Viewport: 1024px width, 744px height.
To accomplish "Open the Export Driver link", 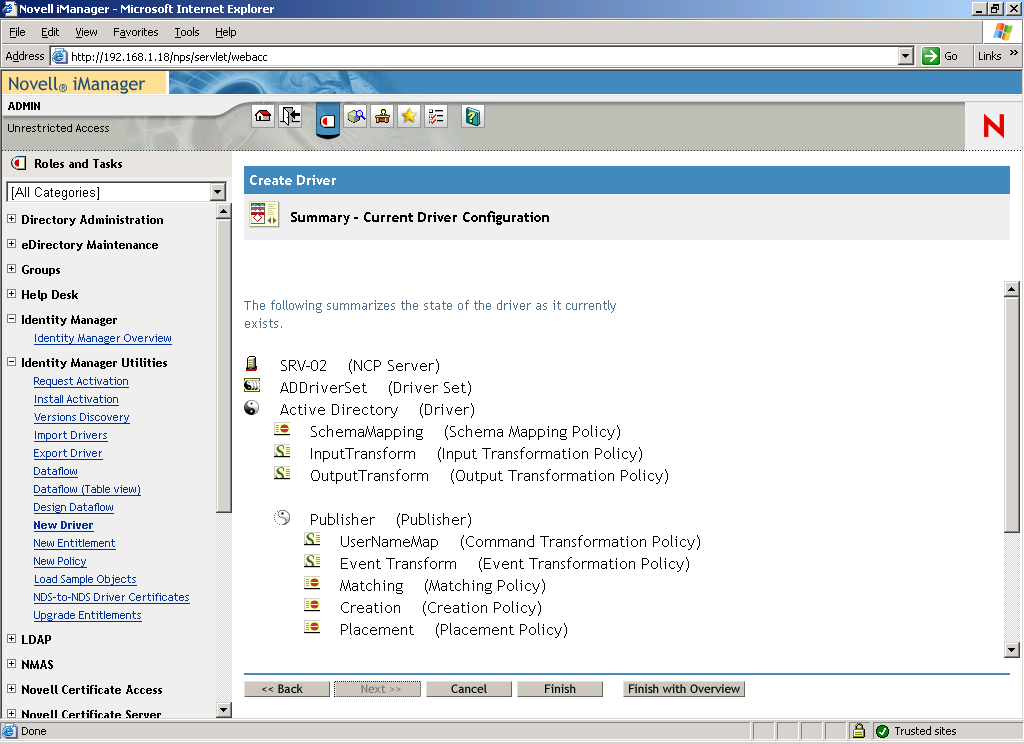I will [67, 453].
